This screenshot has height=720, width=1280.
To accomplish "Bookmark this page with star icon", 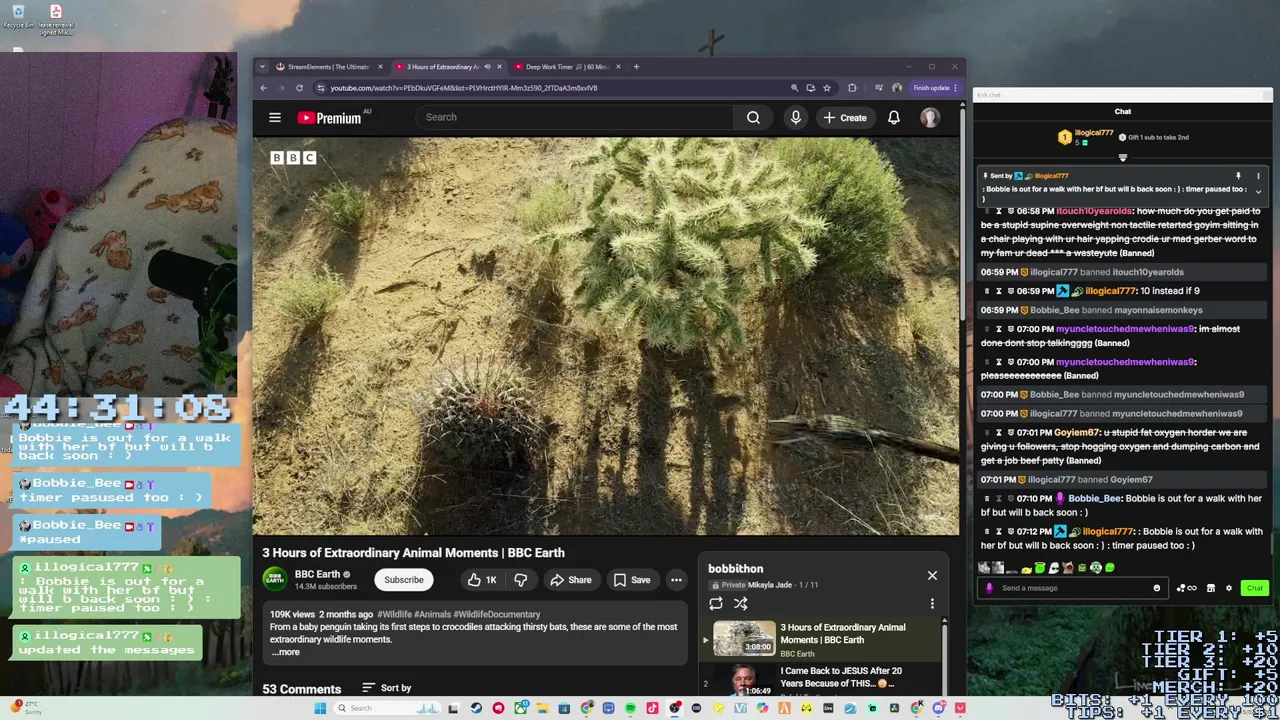I will 827,88.
